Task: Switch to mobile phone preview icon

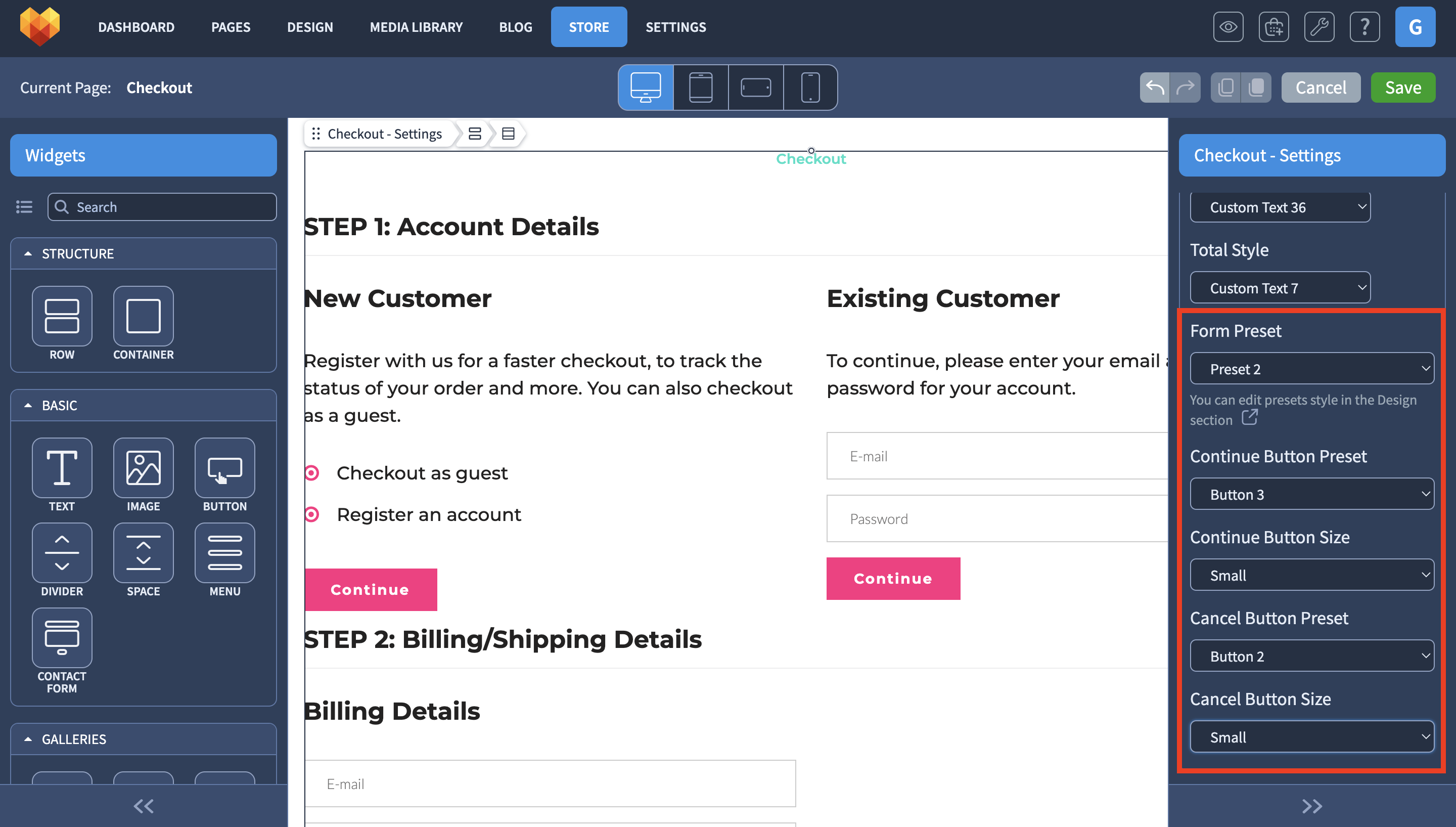Action: tap(810, 88)
